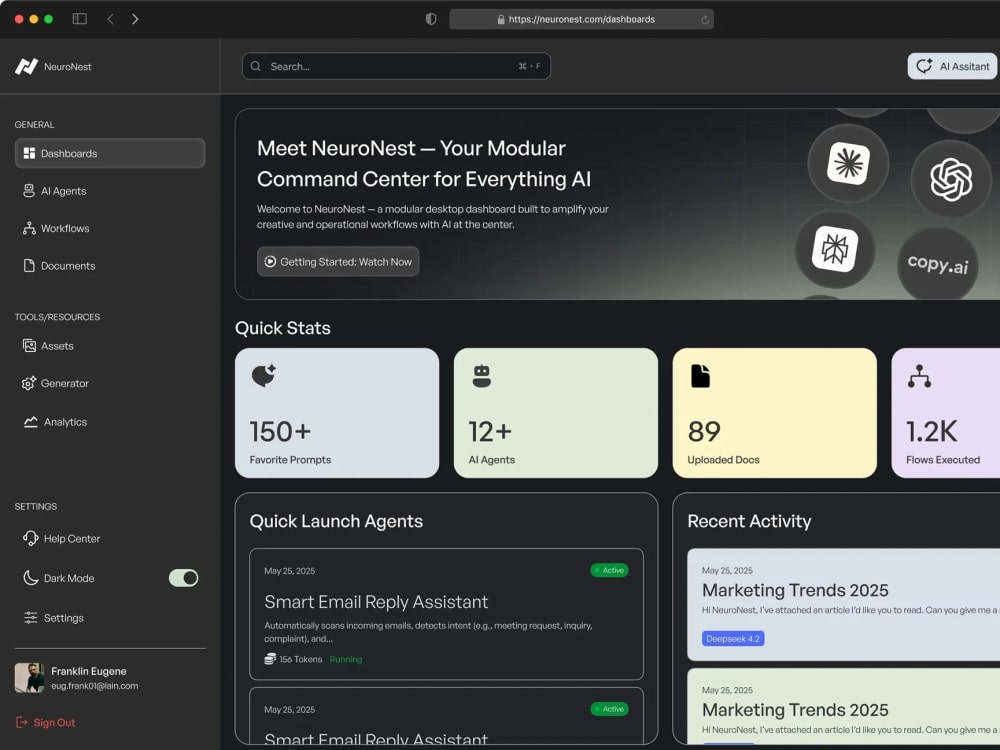Click the Favorite Prompts chat sparkle icon
The height and width of the screenshot is (750, 1000).
click(263, 375)
